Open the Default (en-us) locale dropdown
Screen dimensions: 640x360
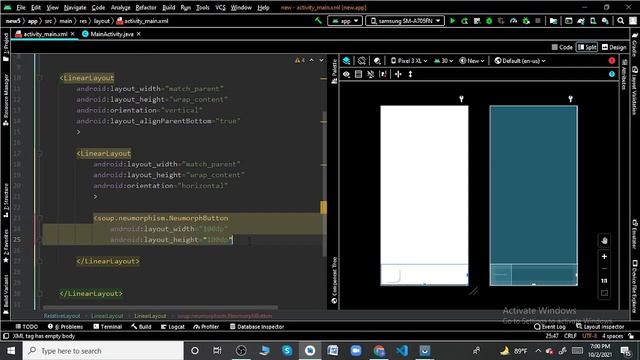click(x=520, y=61)
